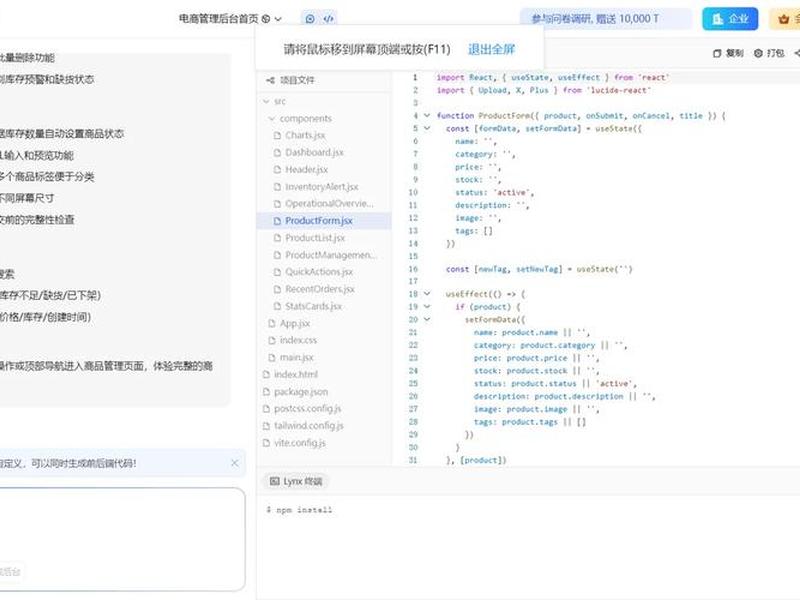Image resolution: width=800 pixels, height=600 pixels.
Task: Click the 打包 package button
Action: pyautogui.click(x=769, y=53)
